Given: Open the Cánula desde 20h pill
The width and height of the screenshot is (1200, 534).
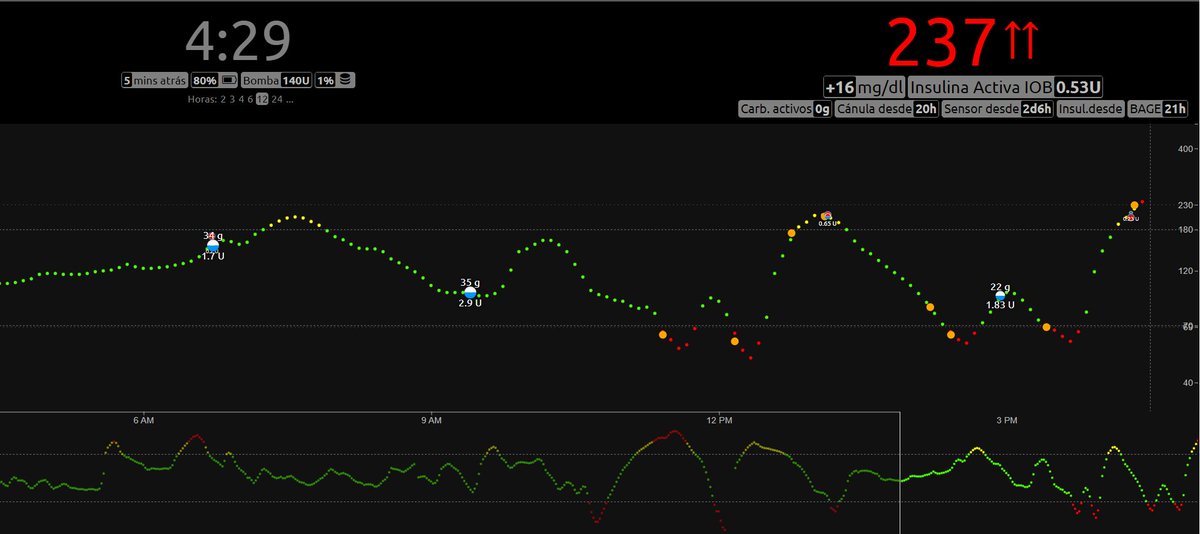Looking at the screenshot, I should pos(887,109).
